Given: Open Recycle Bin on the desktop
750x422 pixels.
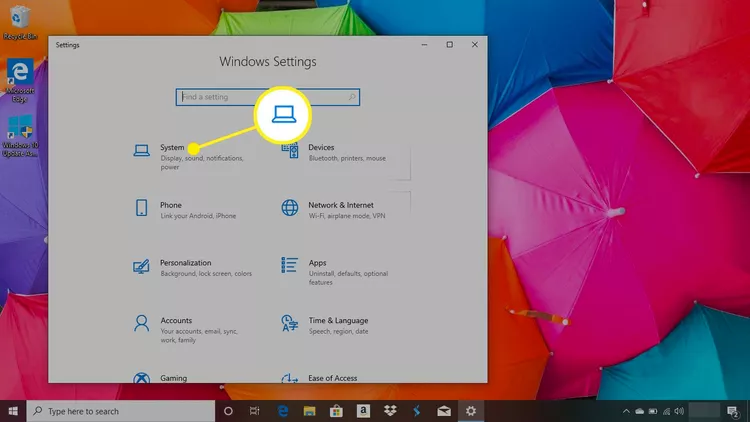Looking at the screenshot, I should pos(20,22).
